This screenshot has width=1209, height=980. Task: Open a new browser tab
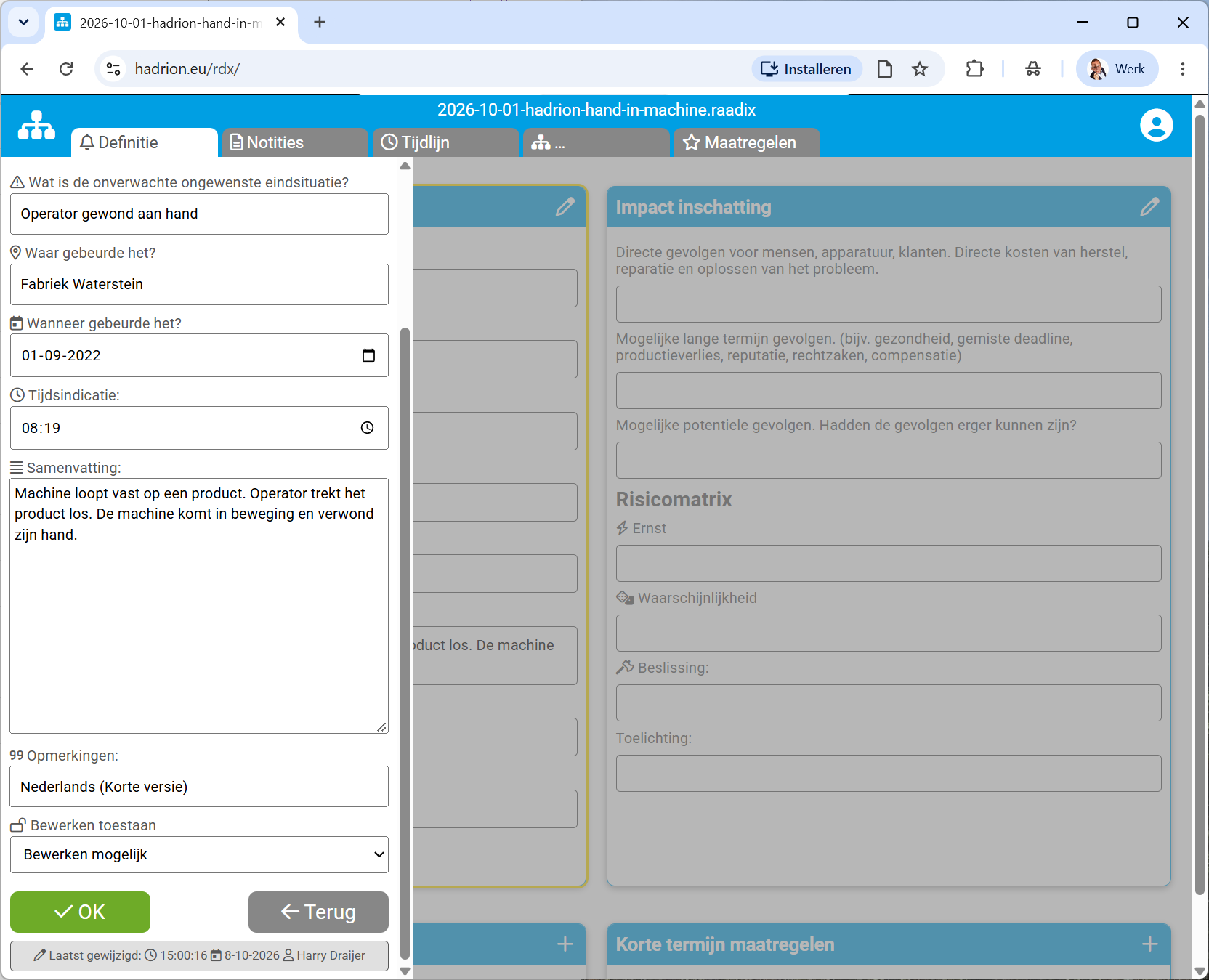click(319, 23)
